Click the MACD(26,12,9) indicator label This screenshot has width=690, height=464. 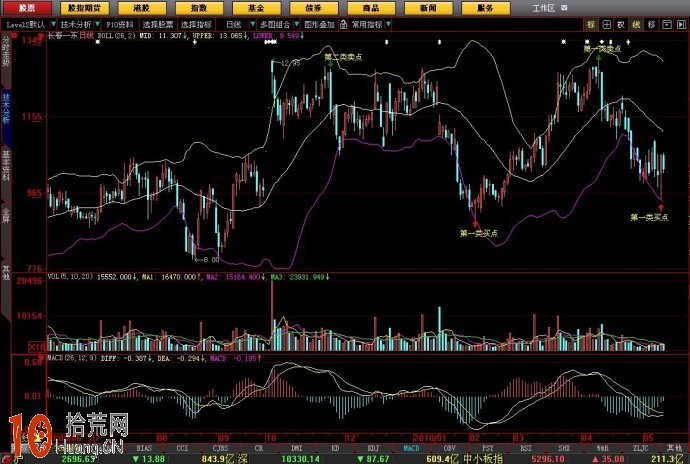[x=72, y=358]
